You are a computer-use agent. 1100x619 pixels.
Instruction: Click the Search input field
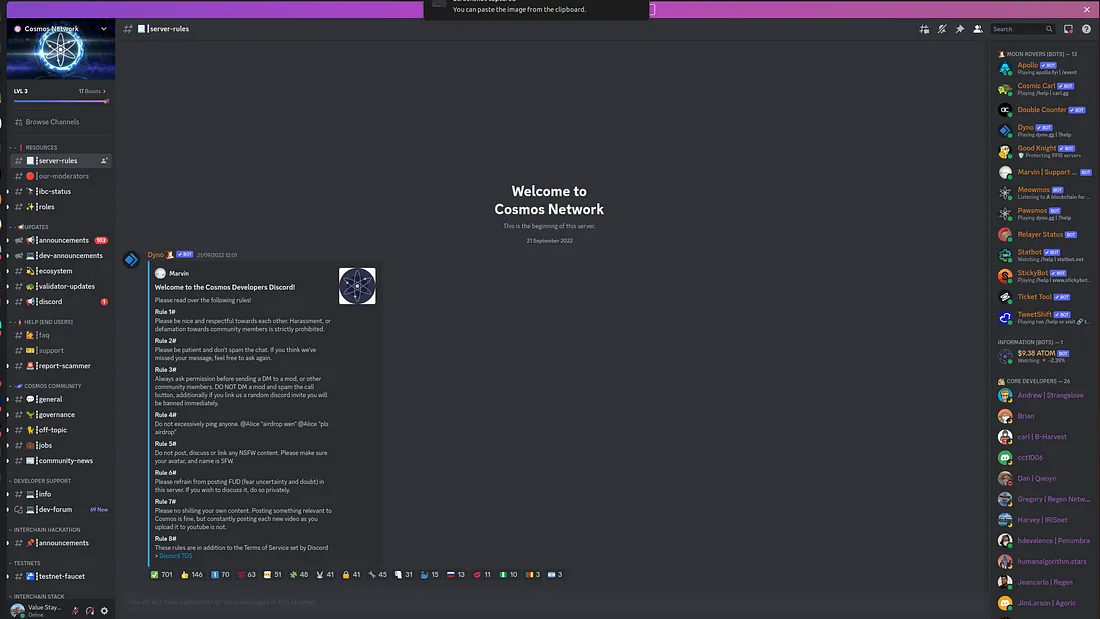(1017, 29)
